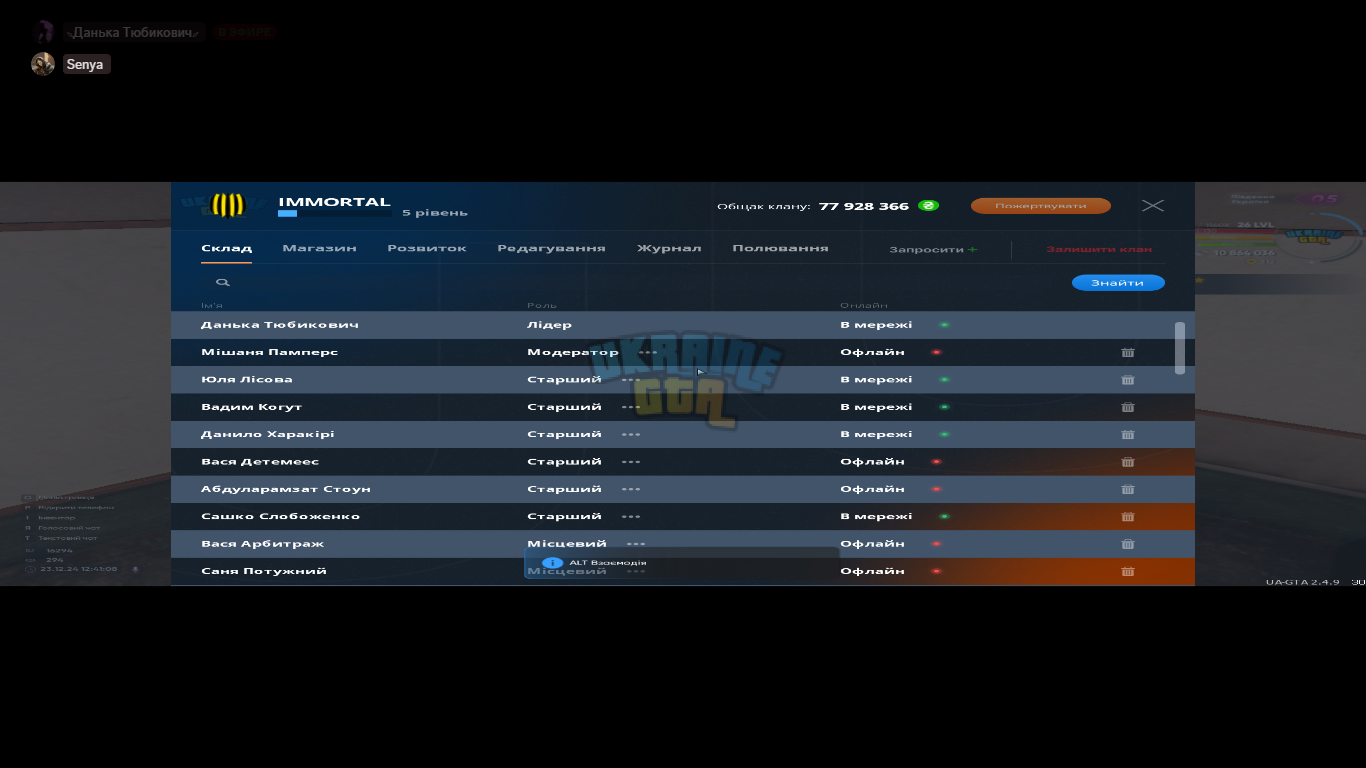Image resolution: width=1366 pixels, height=768 pixels.
Task: Expand role dots for Сашко Слобоженко
Action: point(631,517)
